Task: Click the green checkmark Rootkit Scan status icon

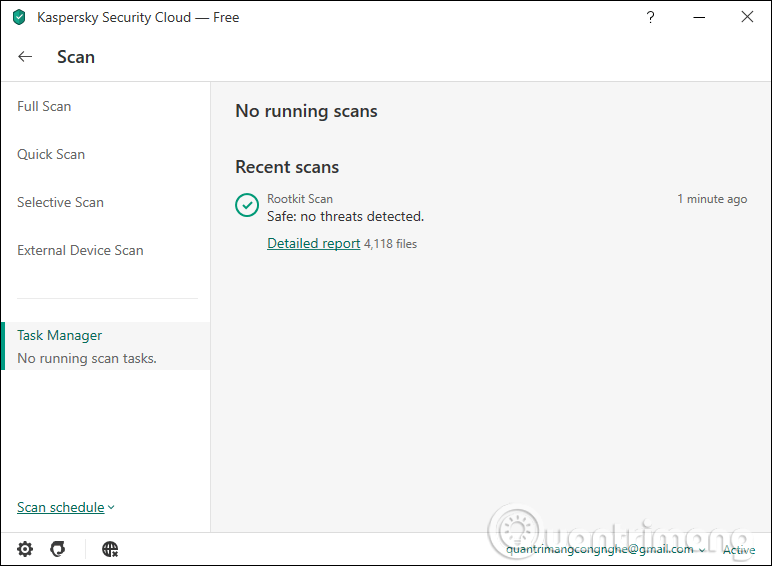Action: tap(247, 205)
